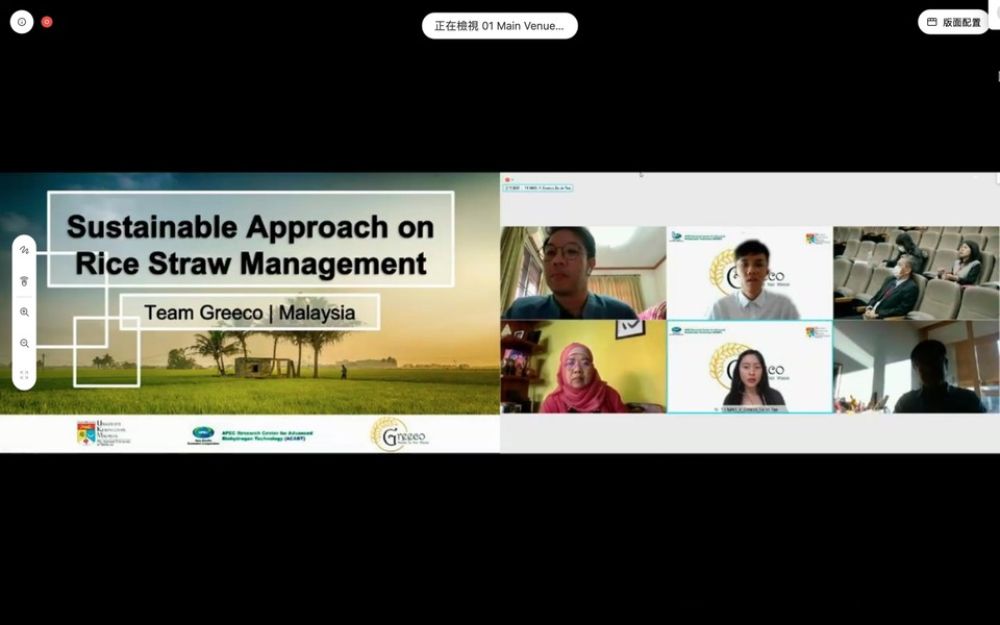Select the man with glasses video tile
This screenshot has height=625, width=1000.
click(583, 273)
